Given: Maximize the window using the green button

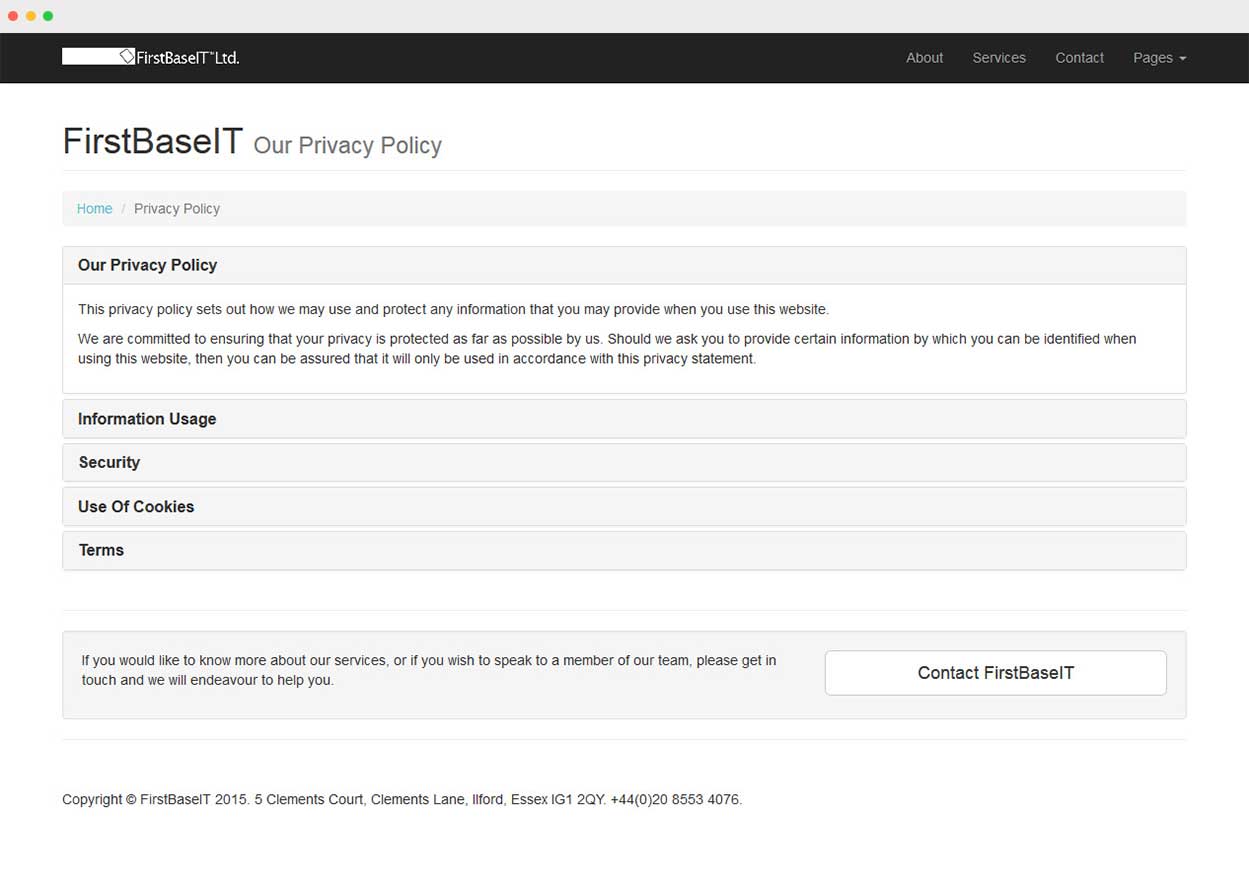Looking at the screenshot, I should pos(48,16).
